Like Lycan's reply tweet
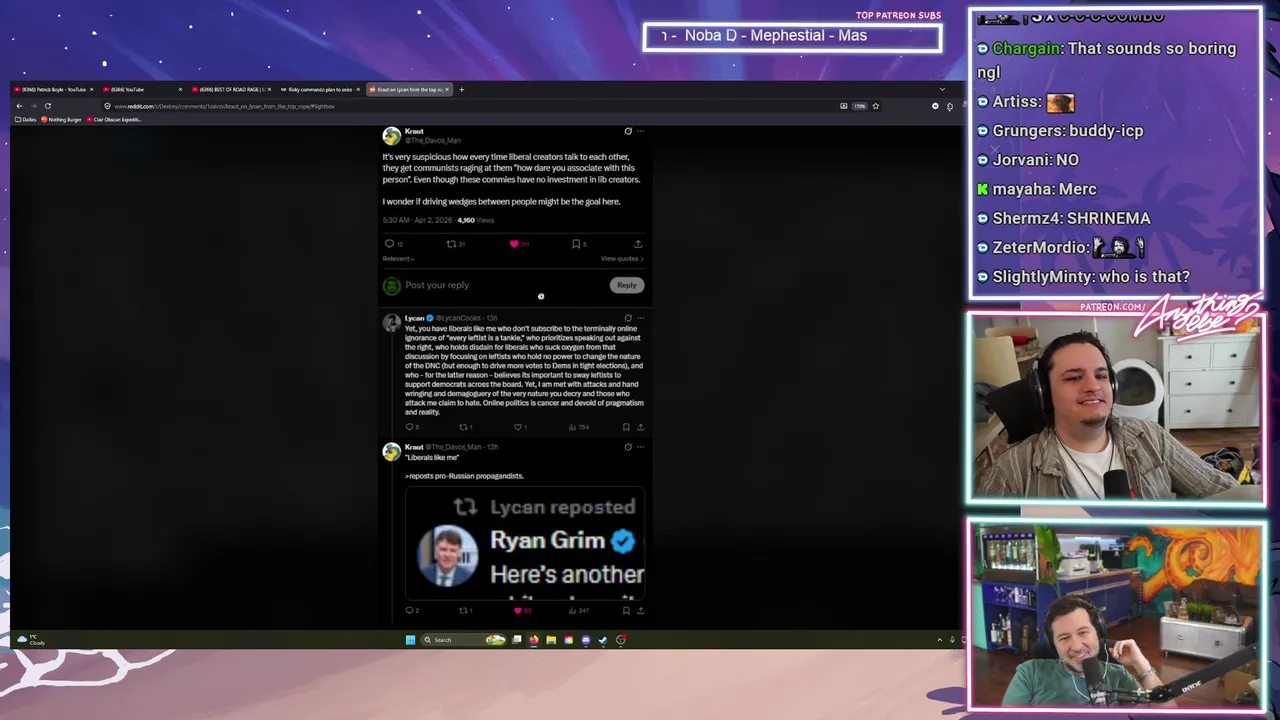The height and width of the screenshot is (720, 1280). click(518, 427)
